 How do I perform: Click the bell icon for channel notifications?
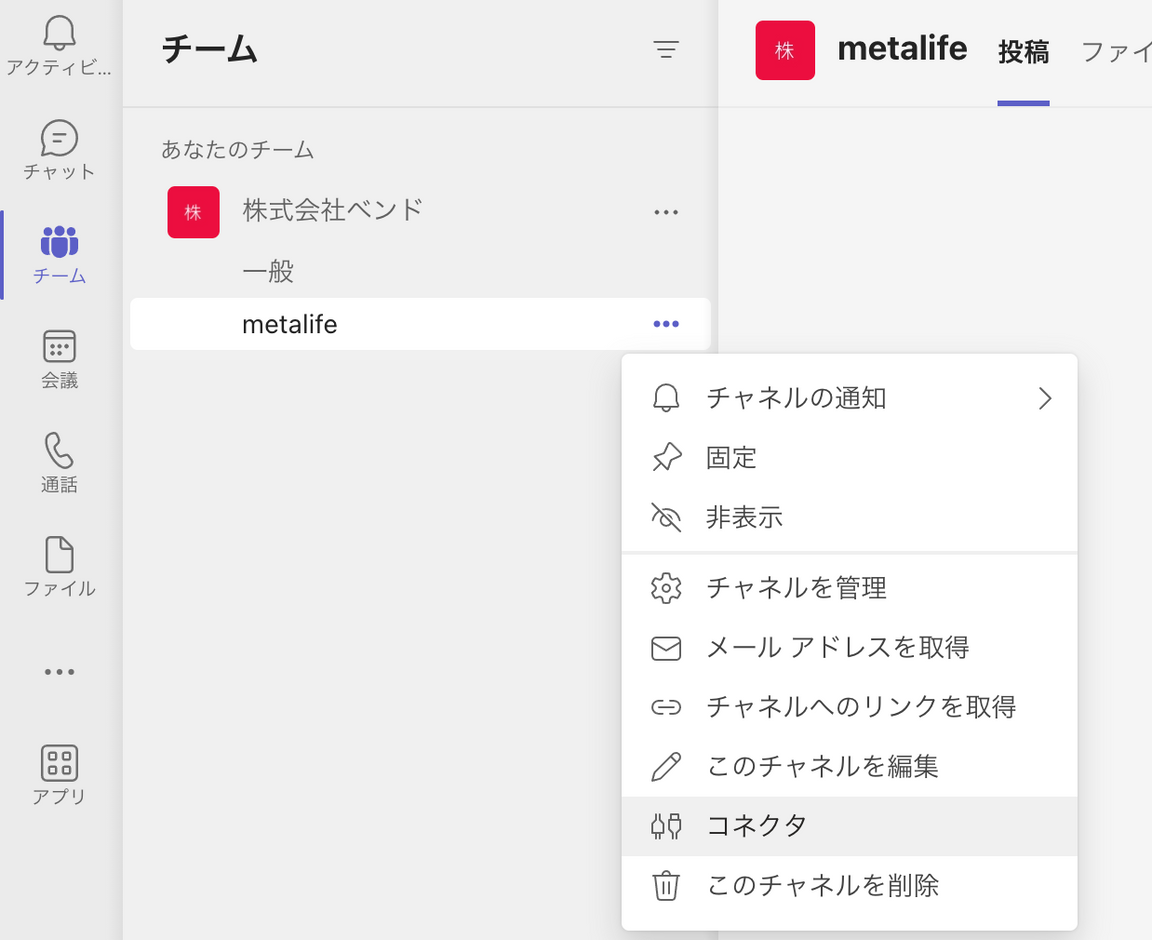[x=666, y=398]
